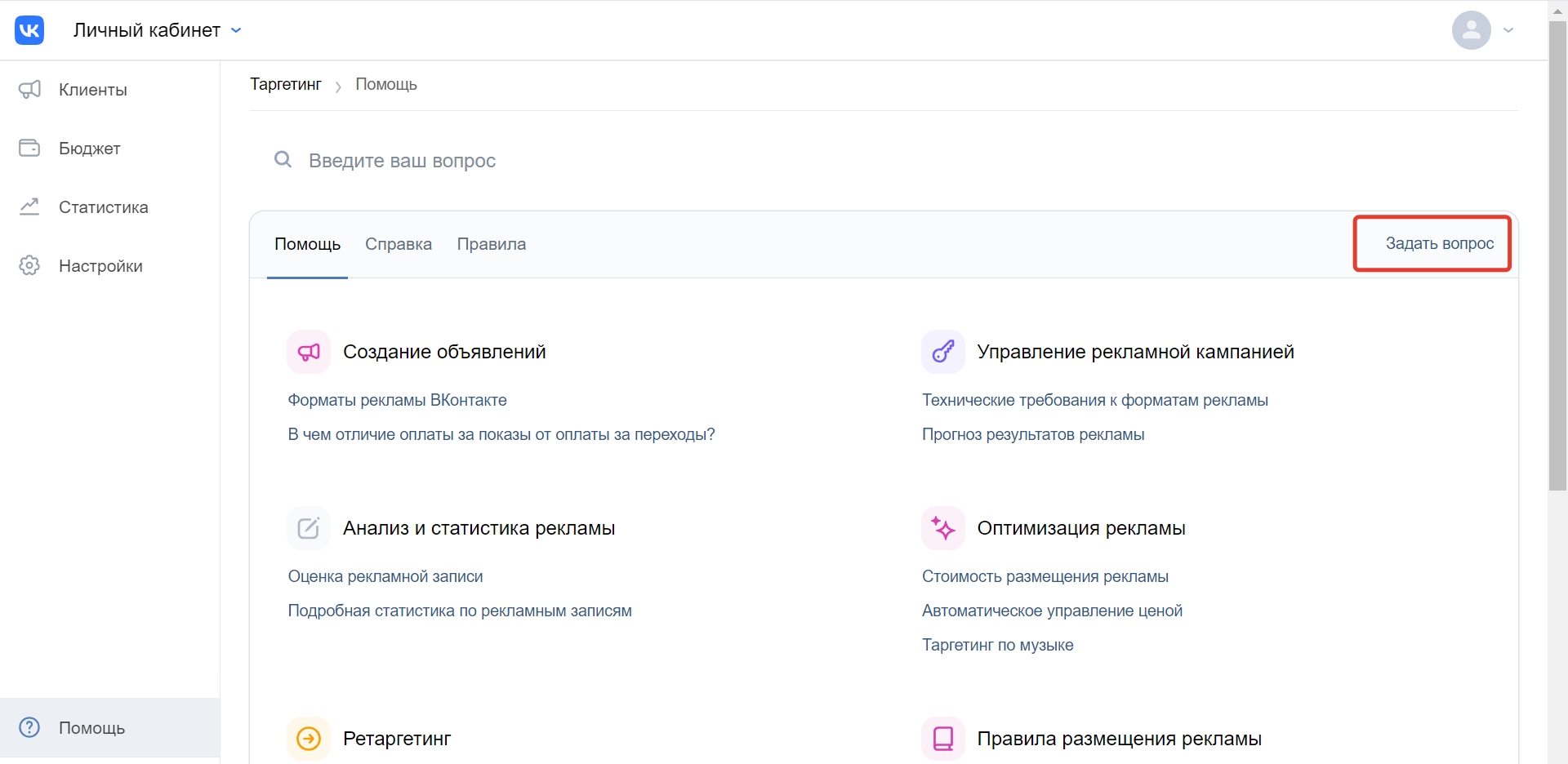
Task: Select Помощь at sidebar bottom
Action: click(109, 727)
